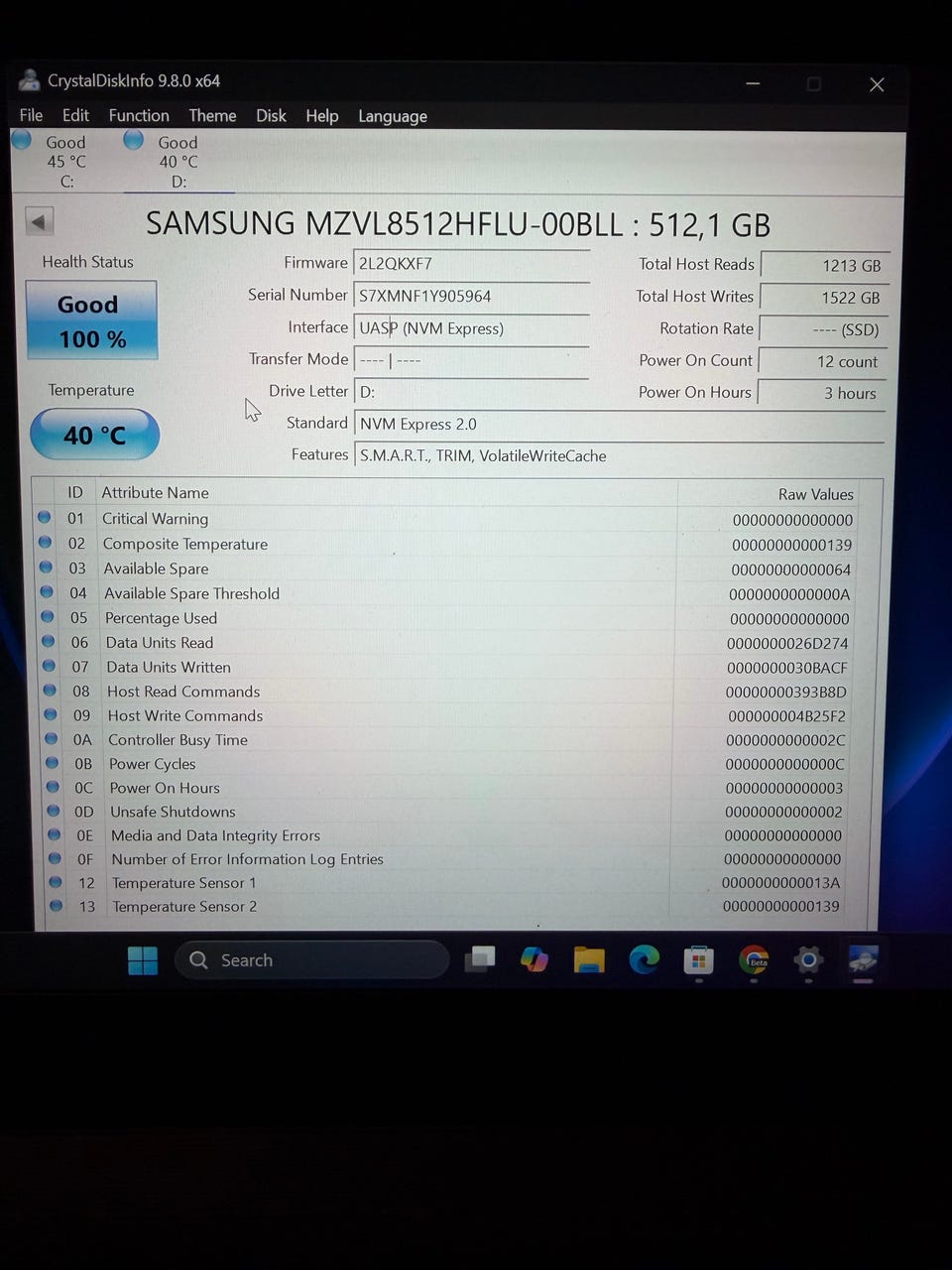Click the Features field with S.M.A.R.T., TRIM
Screen dimensions: 952x1270
click(x=620, y=455)
